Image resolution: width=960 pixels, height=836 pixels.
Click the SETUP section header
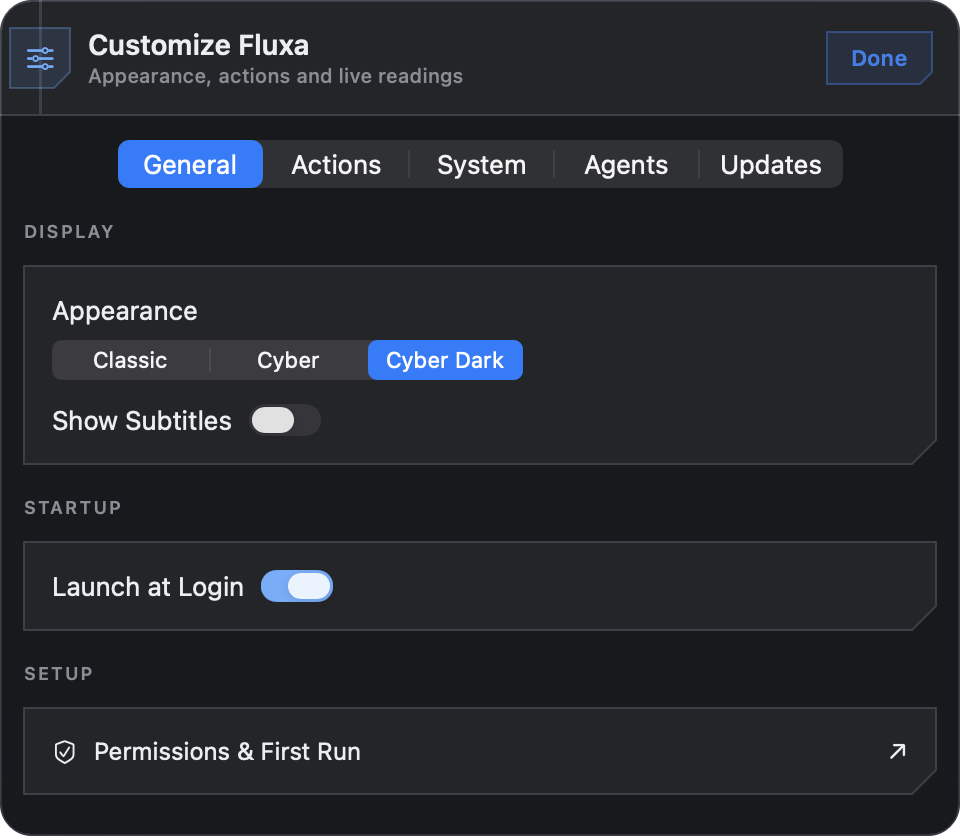point(59,673)
